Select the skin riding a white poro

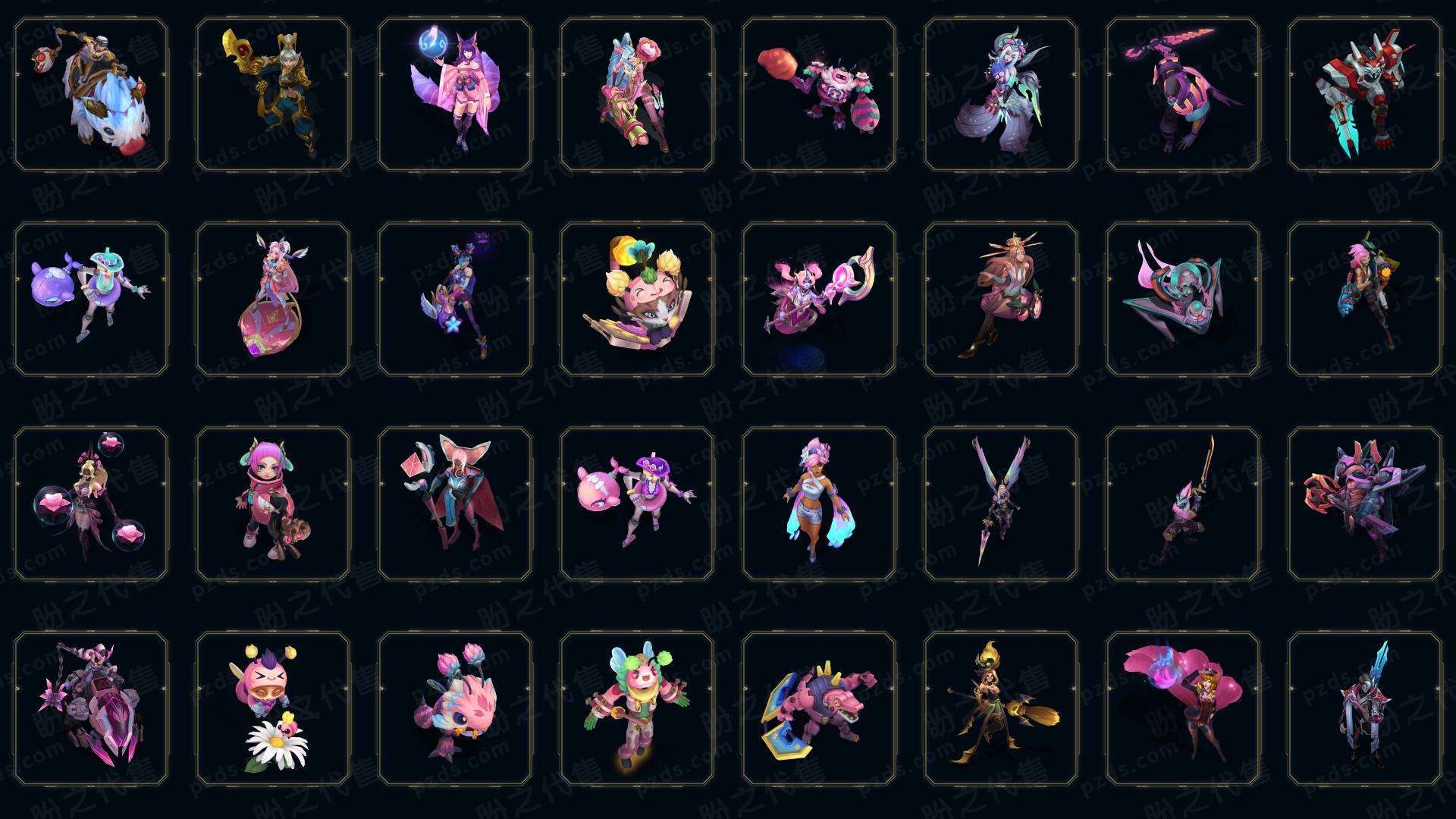(x=91, y=95)
